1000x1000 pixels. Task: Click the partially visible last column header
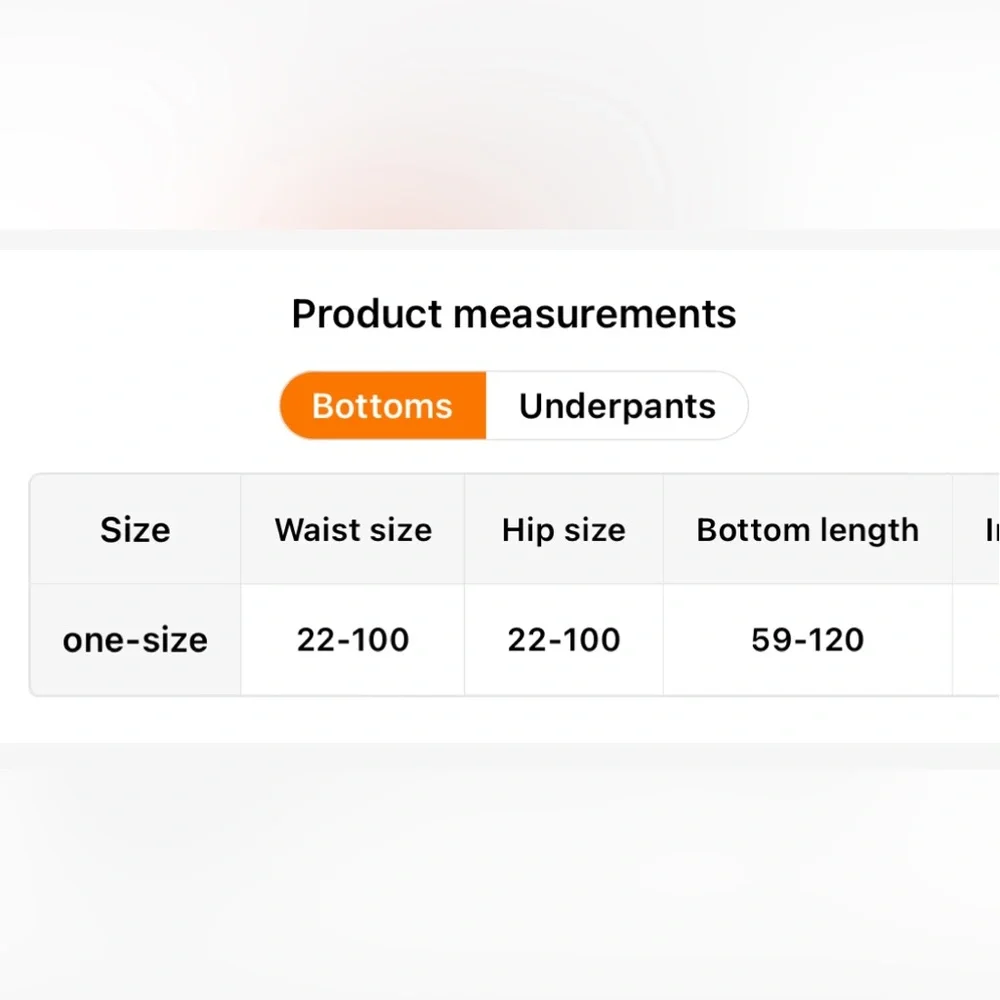[976, 529]
